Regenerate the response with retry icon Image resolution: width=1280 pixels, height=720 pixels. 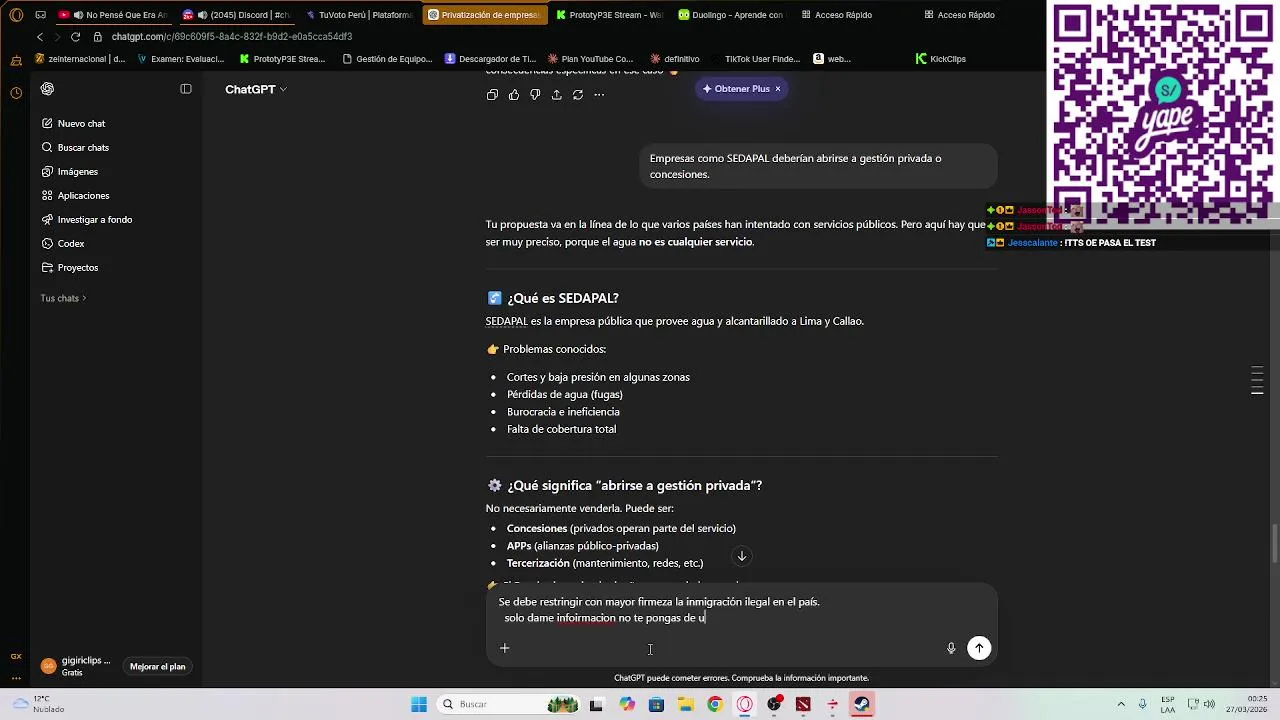(x=578, y=95)
